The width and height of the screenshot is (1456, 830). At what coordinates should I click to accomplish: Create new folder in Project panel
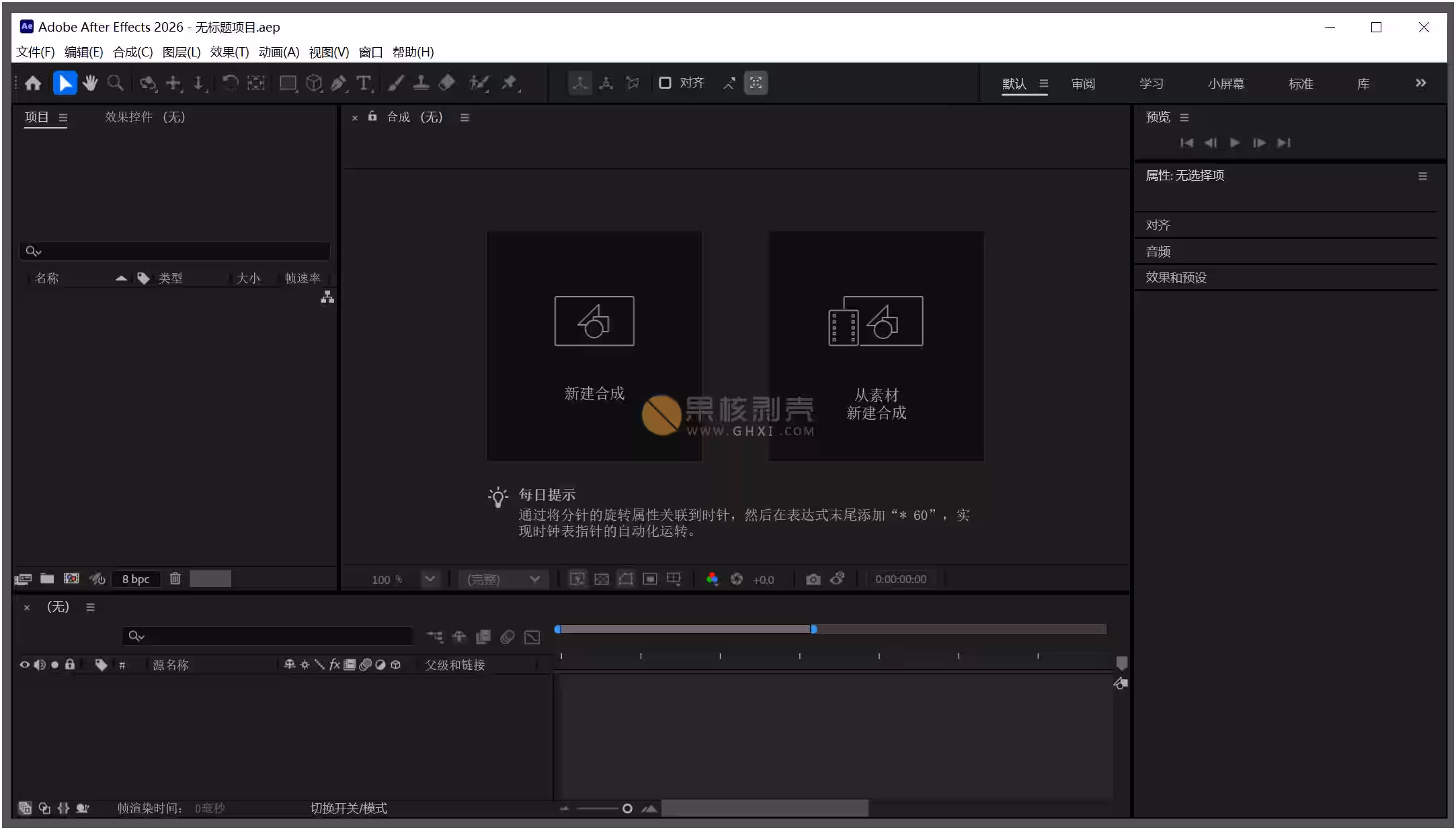(x=47, y=578)
